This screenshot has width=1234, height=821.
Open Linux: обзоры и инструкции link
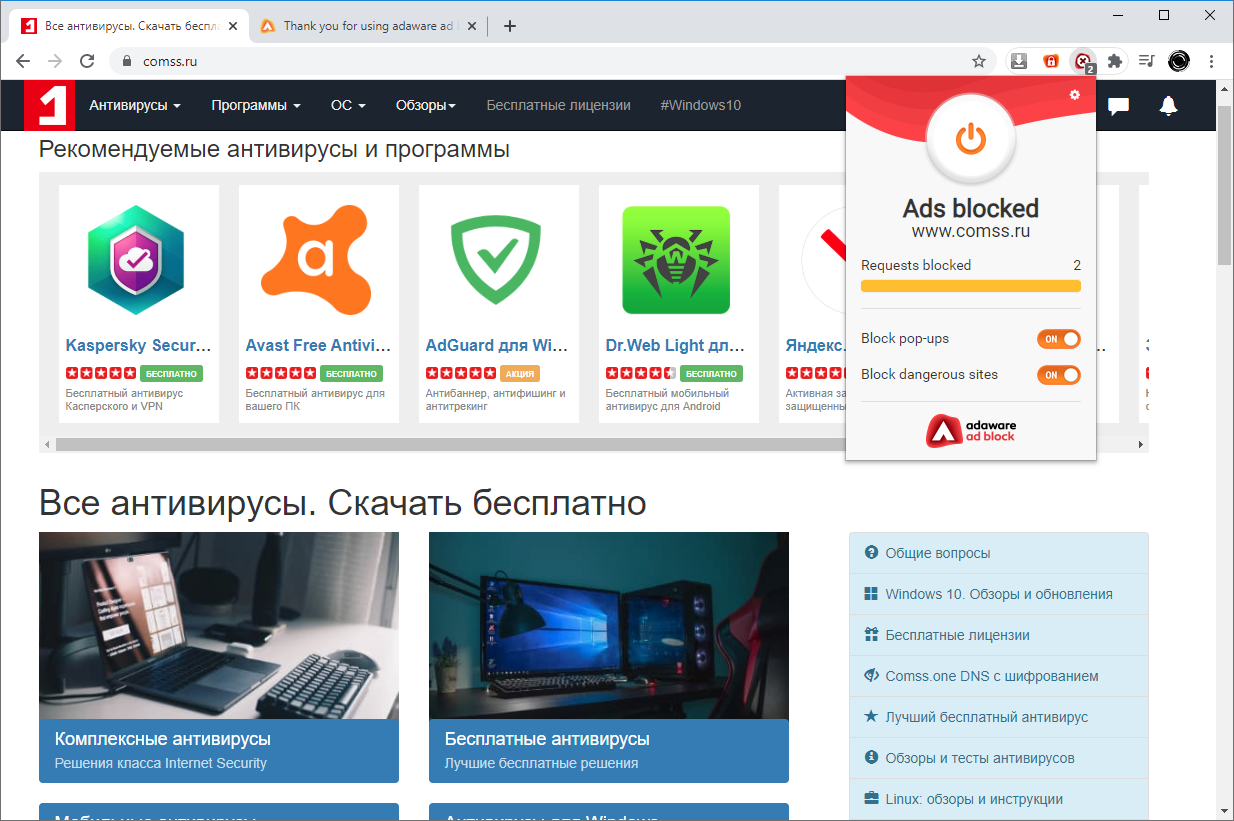[999, 799]
